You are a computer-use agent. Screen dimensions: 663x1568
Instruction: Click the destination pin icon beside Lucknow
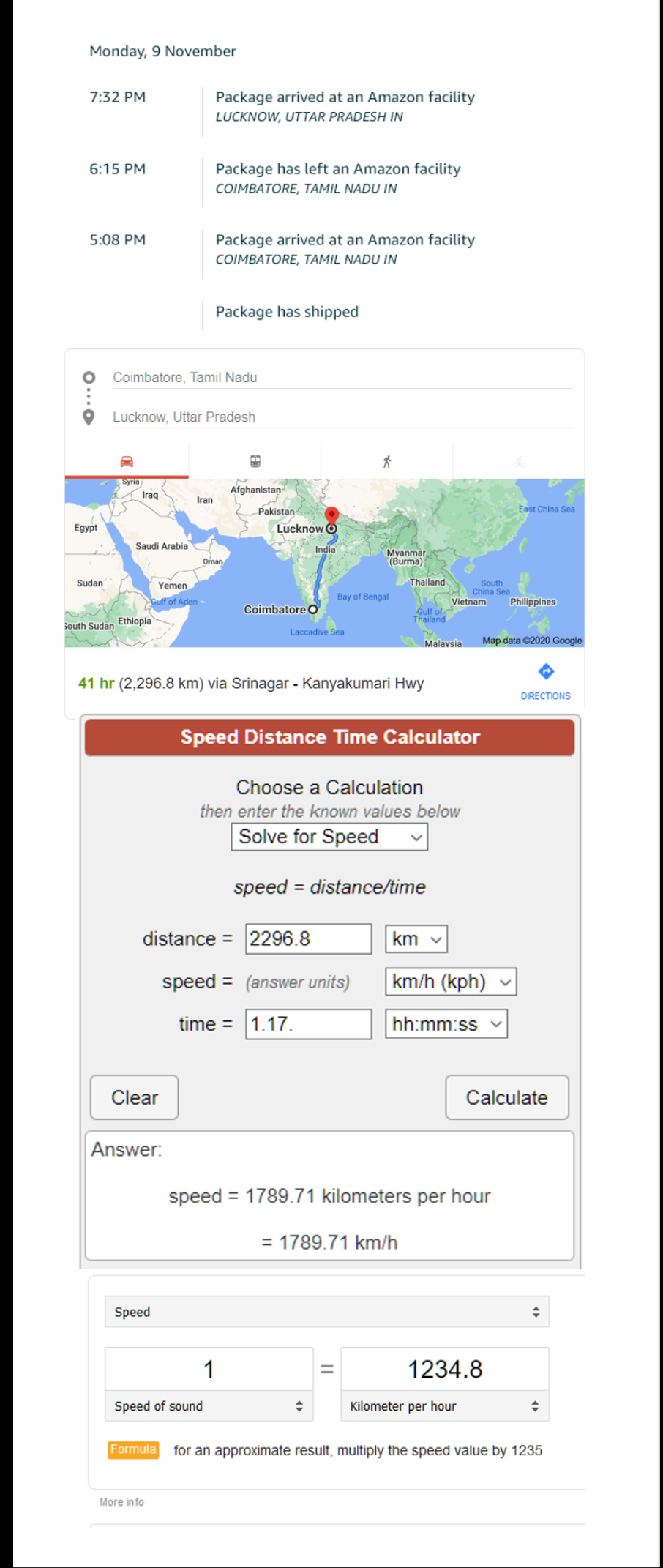click(x=89, y=417)
